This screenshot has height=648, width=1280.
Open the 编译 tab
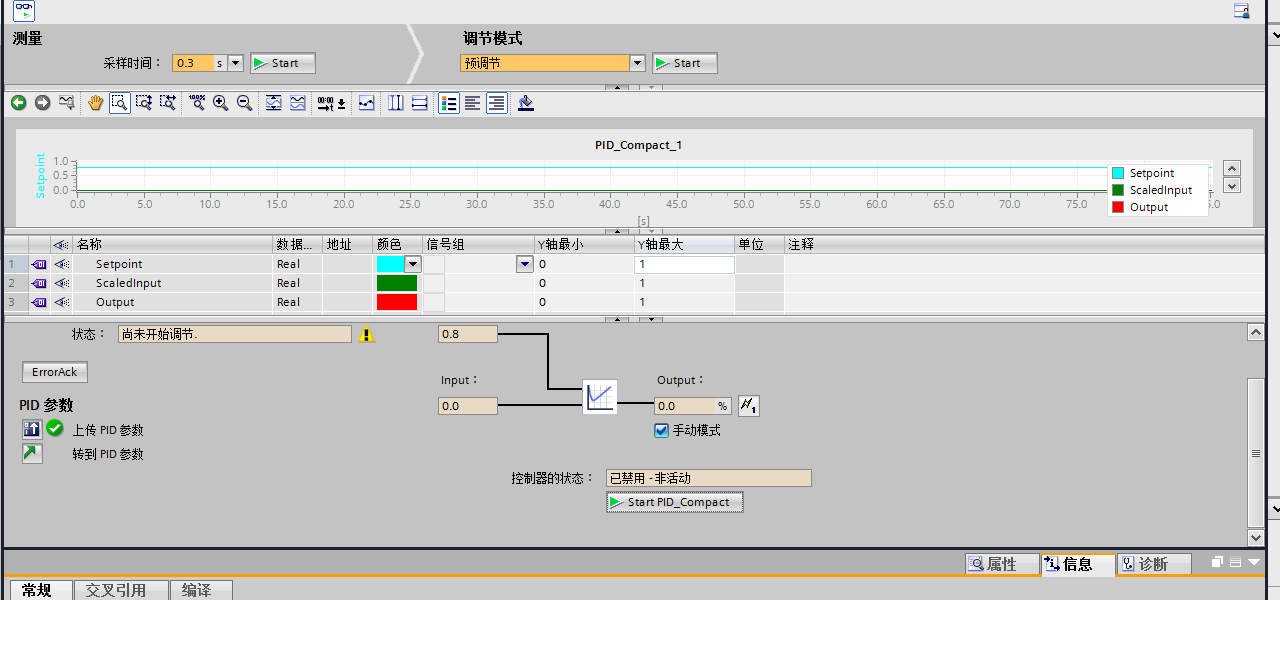coord(201,590)
